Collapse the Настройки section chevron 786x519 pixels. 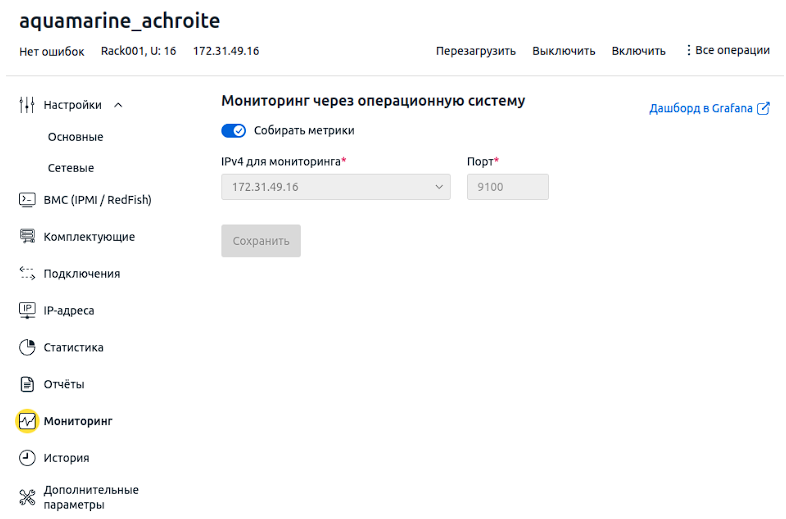(118, 105)
